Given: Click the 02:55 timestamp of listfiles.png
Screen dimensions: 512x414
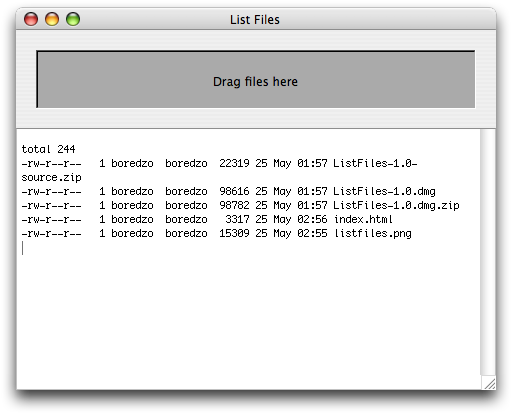Looking at the screenshot, I should coord(312,233).
